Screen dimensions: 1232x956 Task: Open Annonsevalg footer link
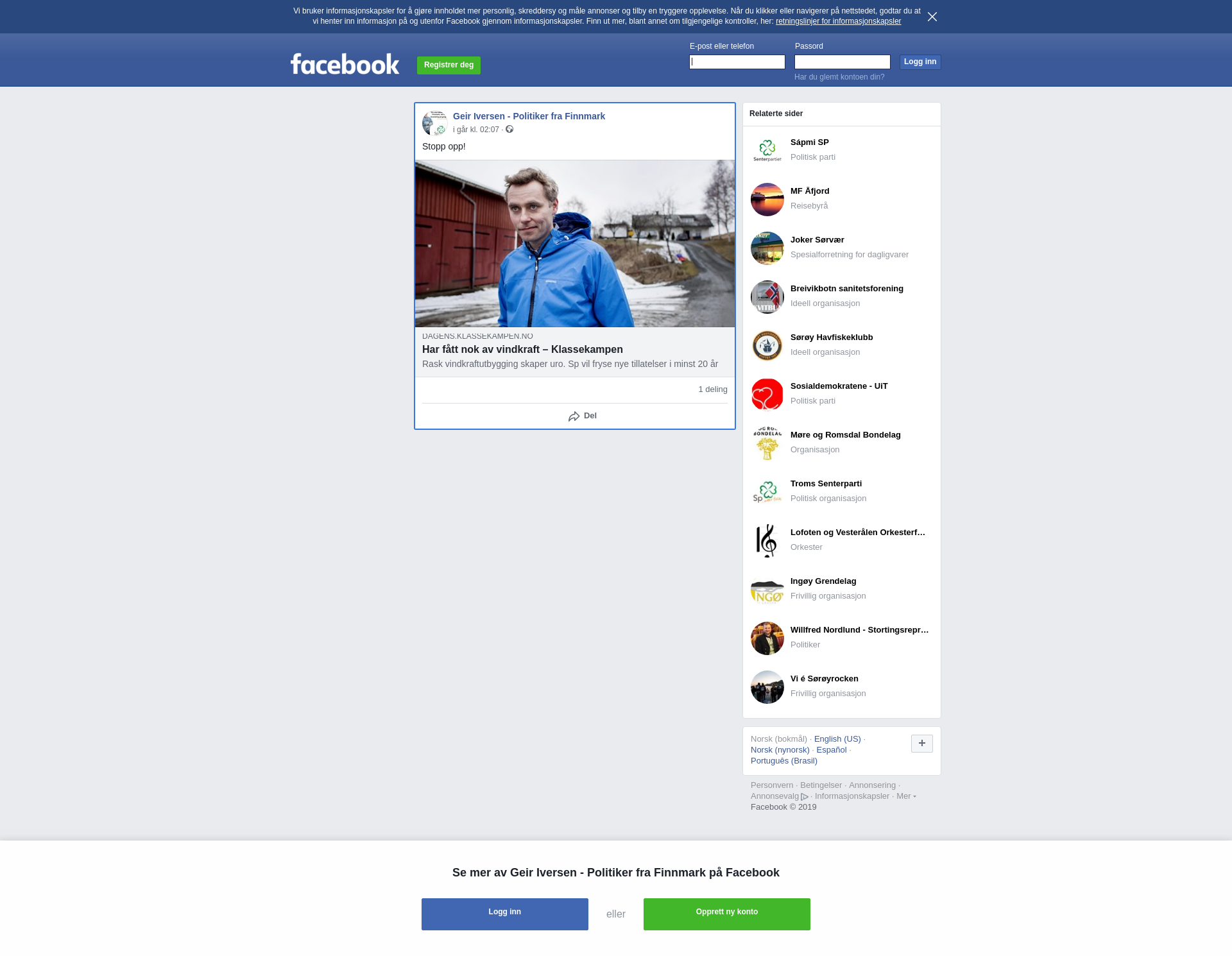(x=779, y=796)
